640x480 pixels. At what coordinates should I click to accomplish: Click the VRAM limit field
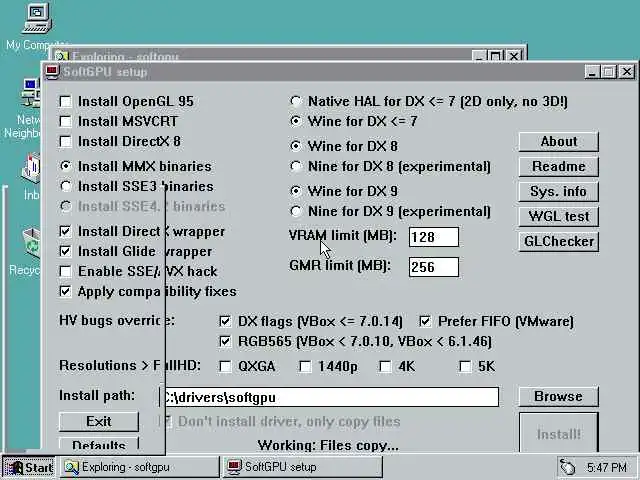pos(434,237)
